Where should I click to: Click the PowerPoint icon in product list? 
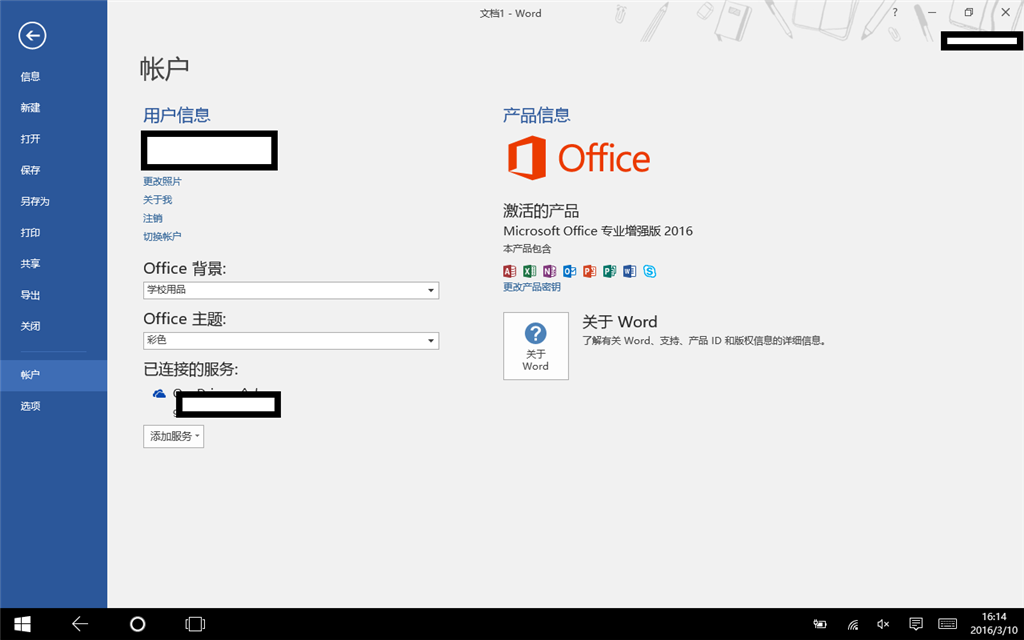pos(590,271)
